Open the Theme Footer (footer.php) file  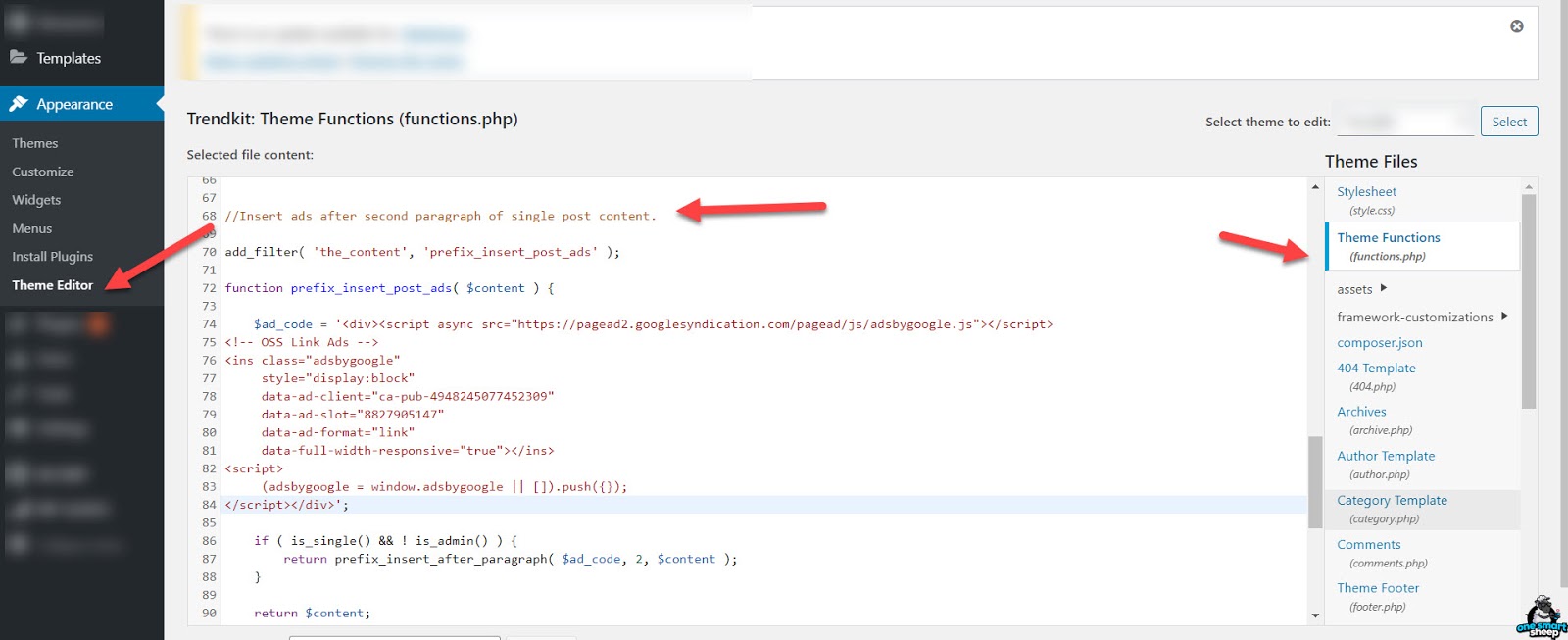[x=1378, y=597]
